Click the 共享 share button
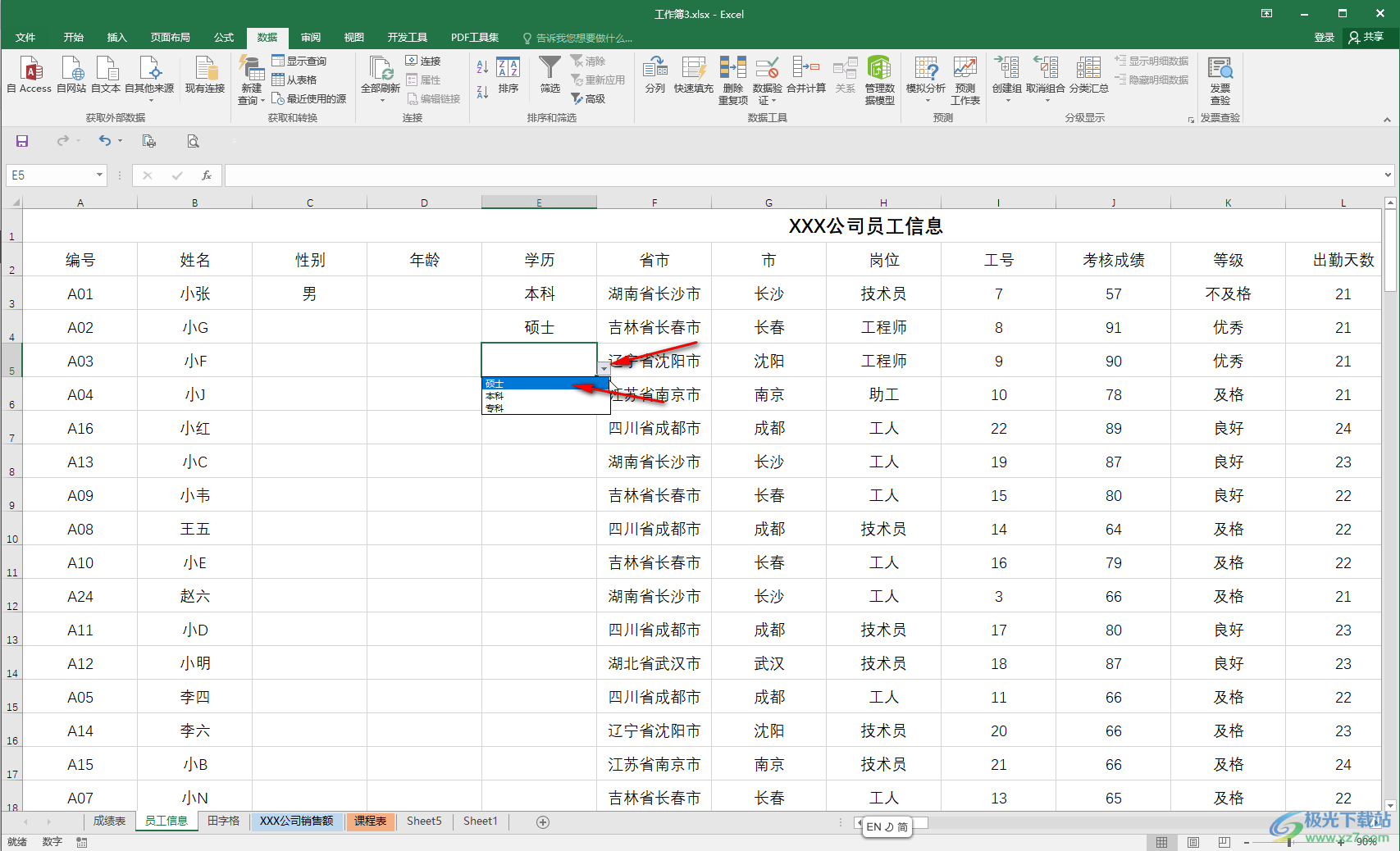This screenshot has height=851, width=1400. tap(1366, 38)
